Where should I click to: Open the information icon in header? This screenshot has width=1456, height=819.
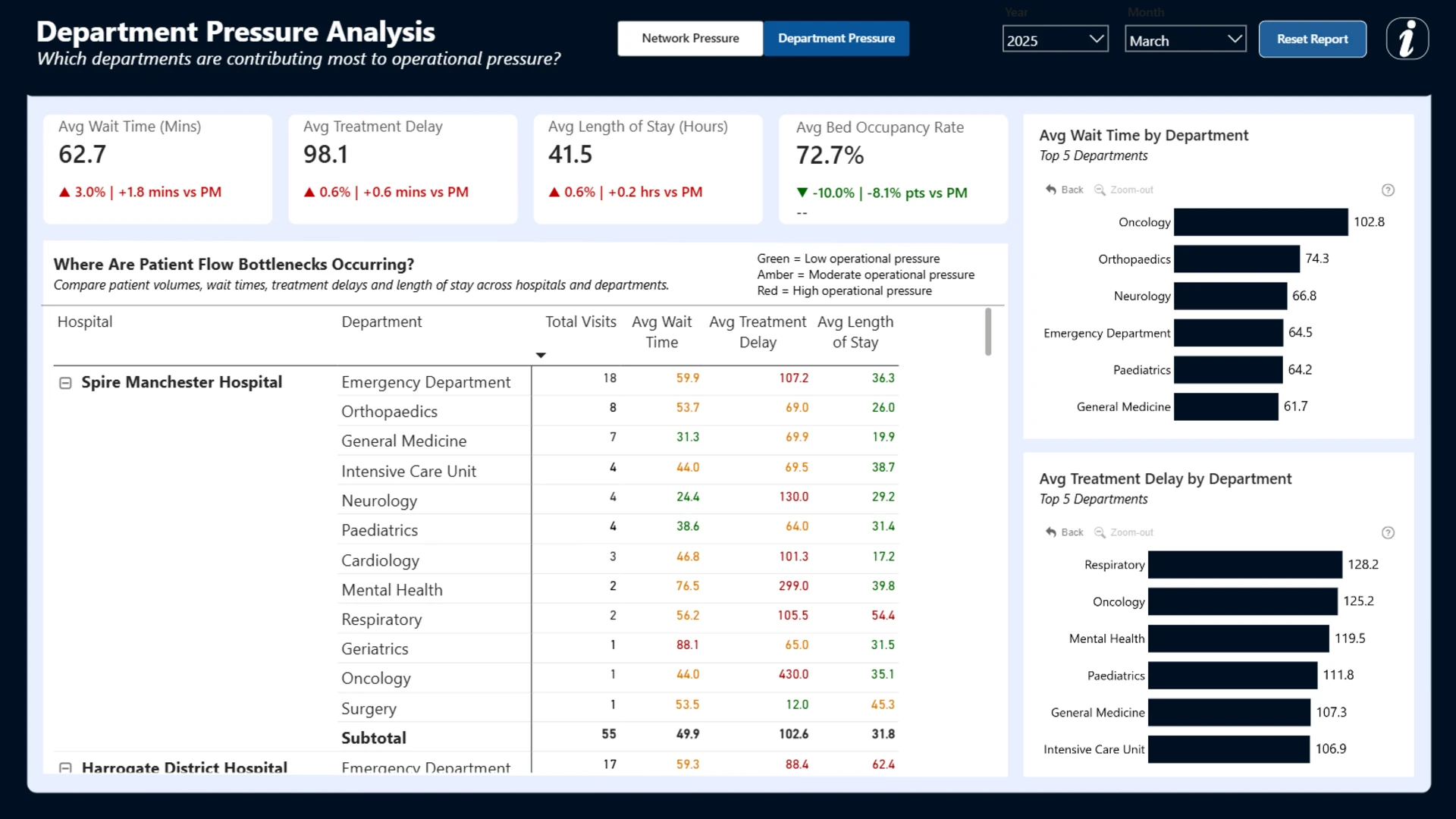(1407, 39)
